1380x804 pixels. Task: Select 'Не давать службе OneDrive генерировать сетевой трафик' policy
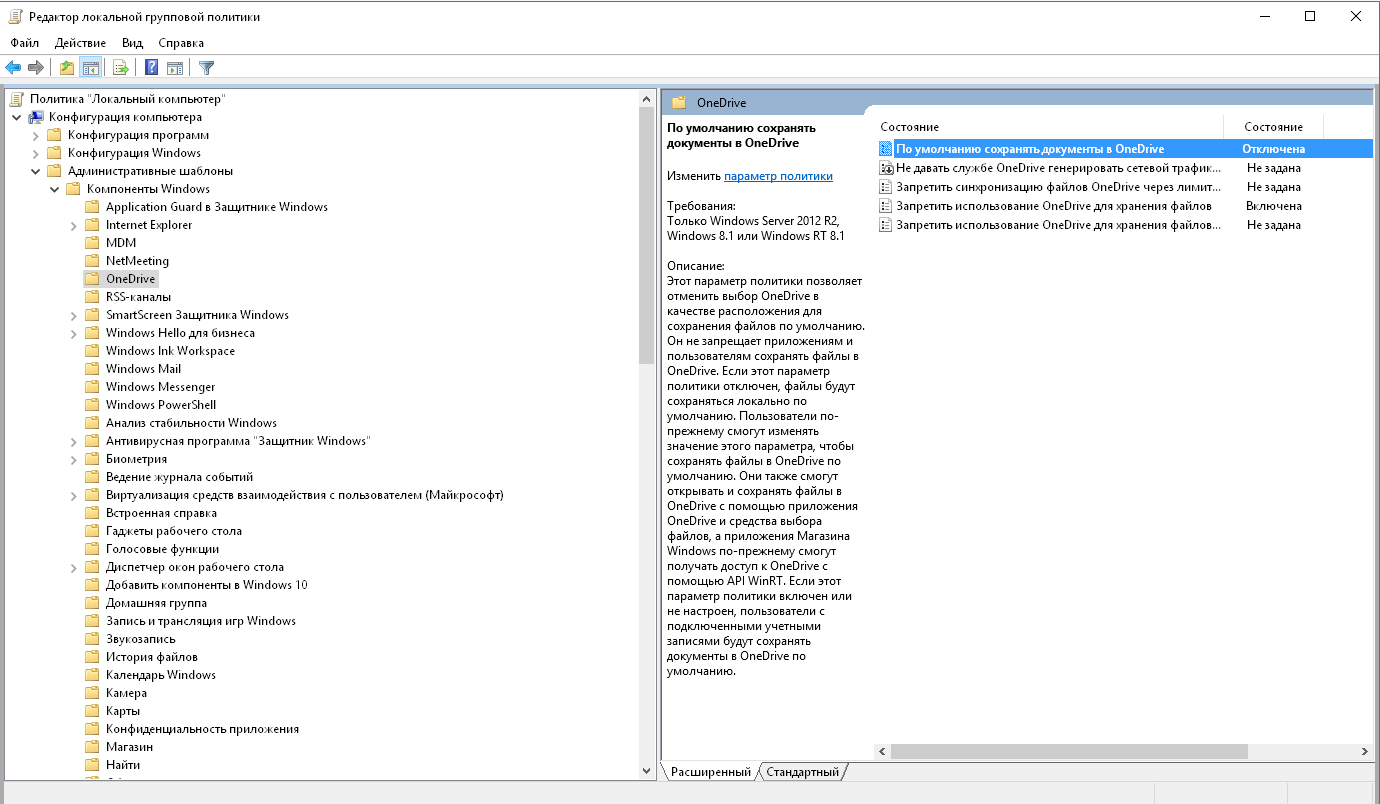coord(1058,168)
